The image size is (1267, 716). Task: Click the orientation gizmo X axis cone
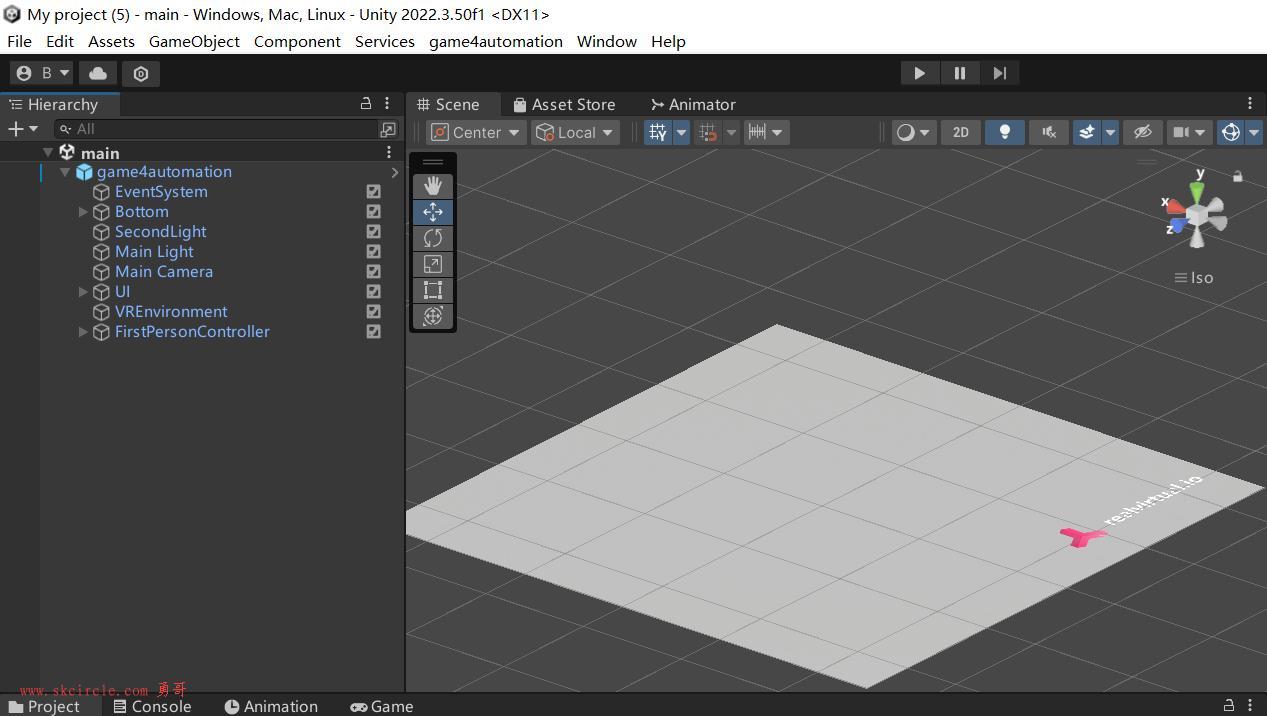(x=1176, y=209)
